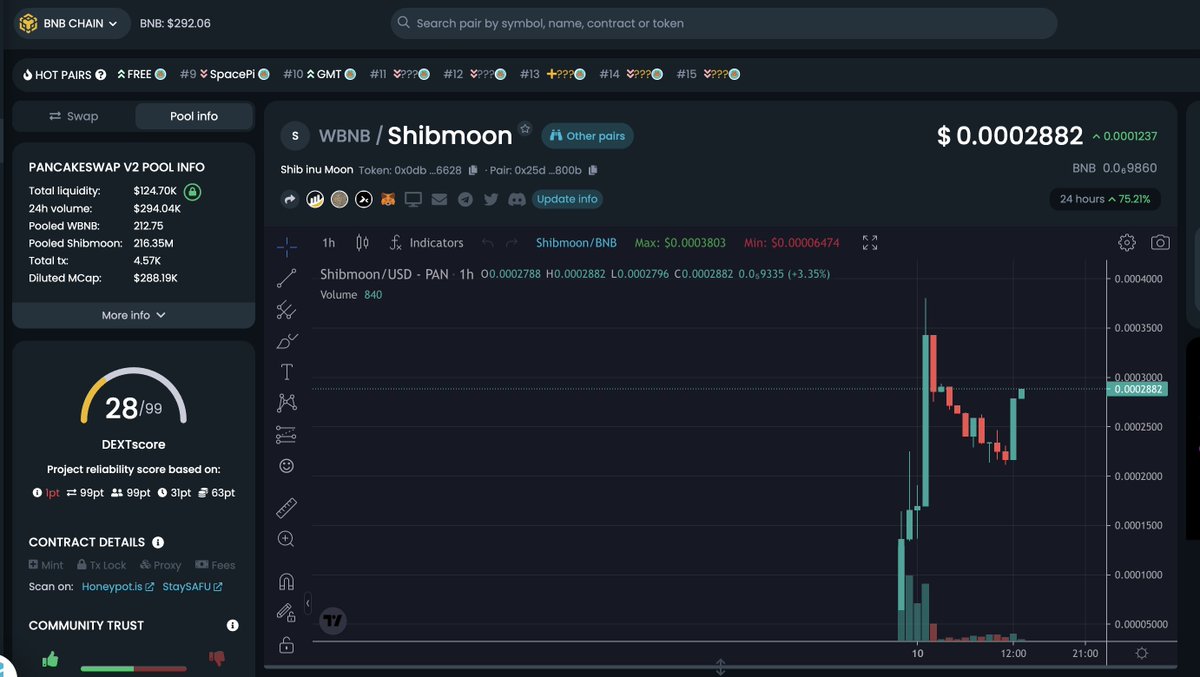Select the Text annotation tool
1200x677 pixels.
[286, 372]
